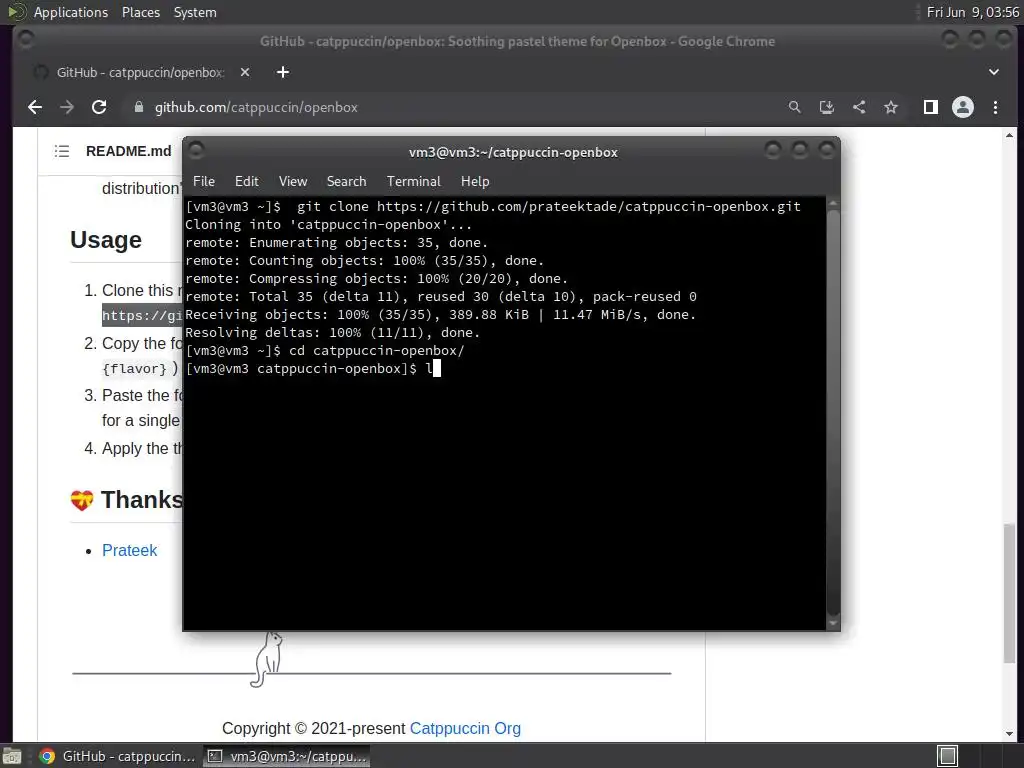The width and height of the screenshot is (1024, 768).
Task: Follow the Prateek link
Action: click(129, 551)
